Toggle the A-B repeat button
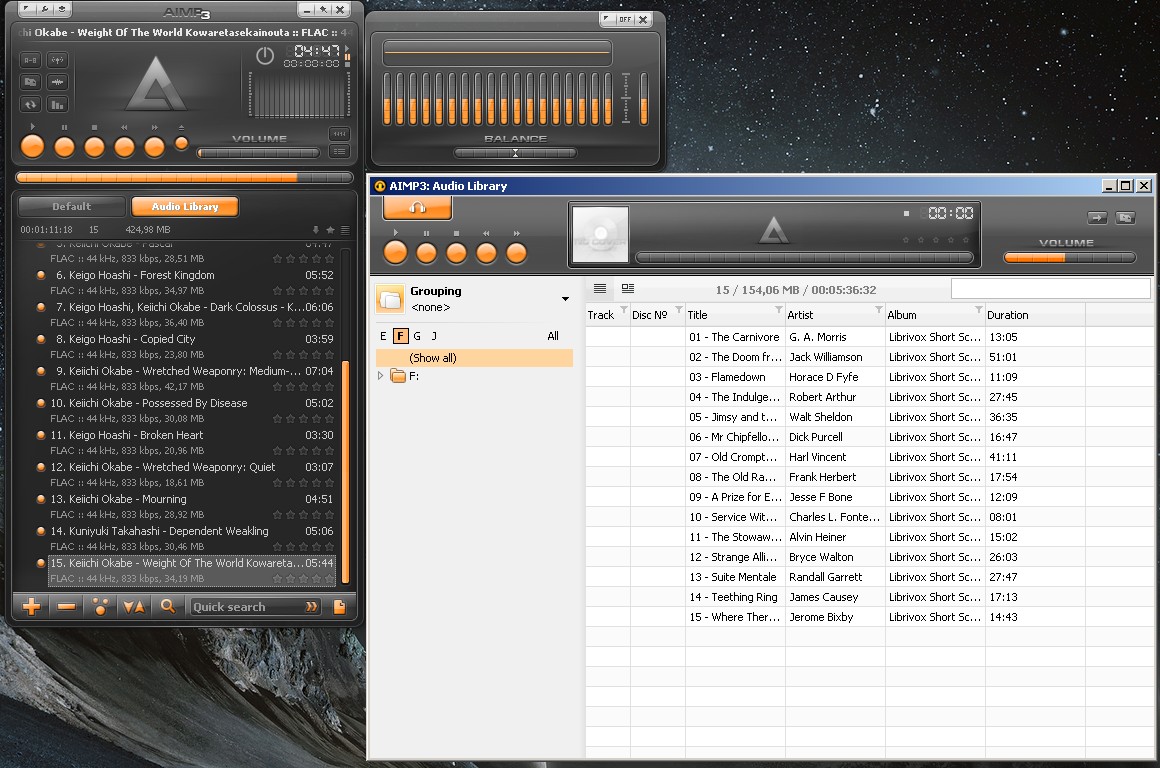The width and height of the screenshot is (1160, 768). click(30, 60)
